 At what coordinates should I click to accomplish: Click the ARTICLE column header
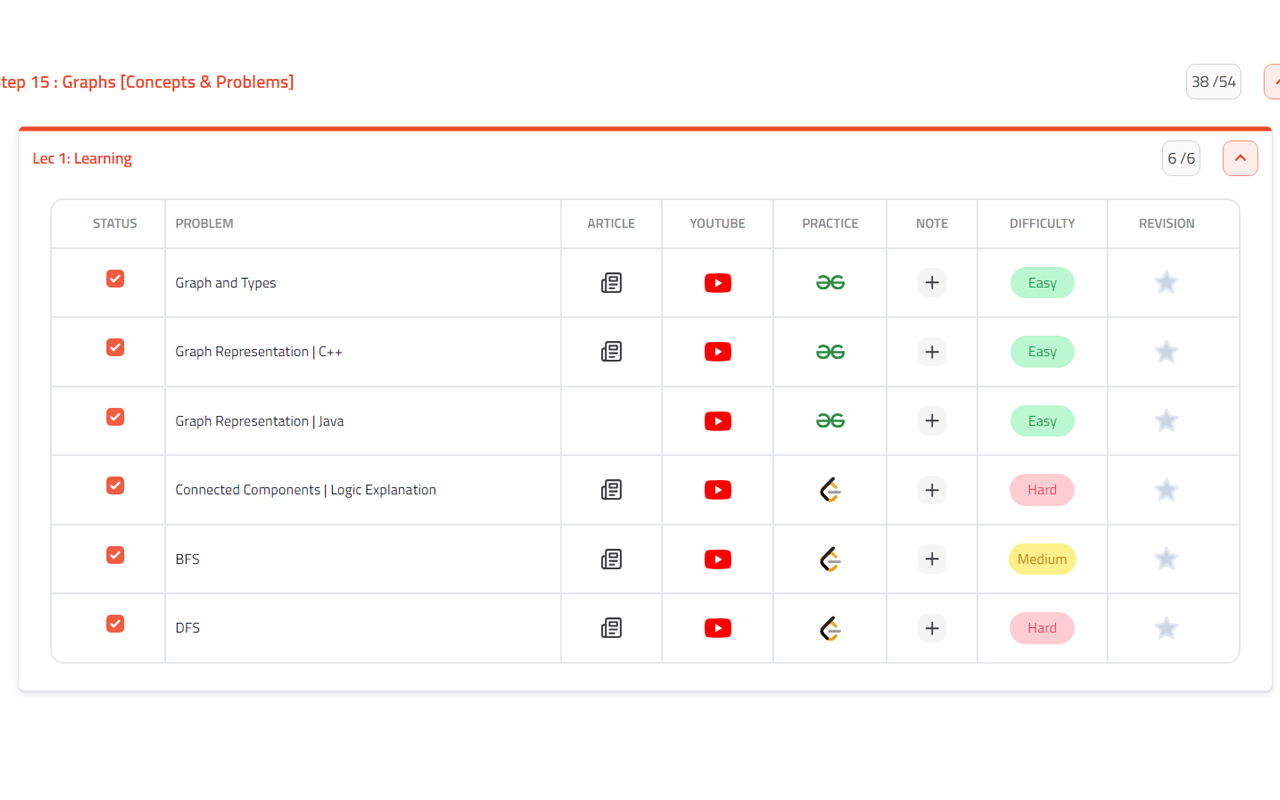pos(611,223)
